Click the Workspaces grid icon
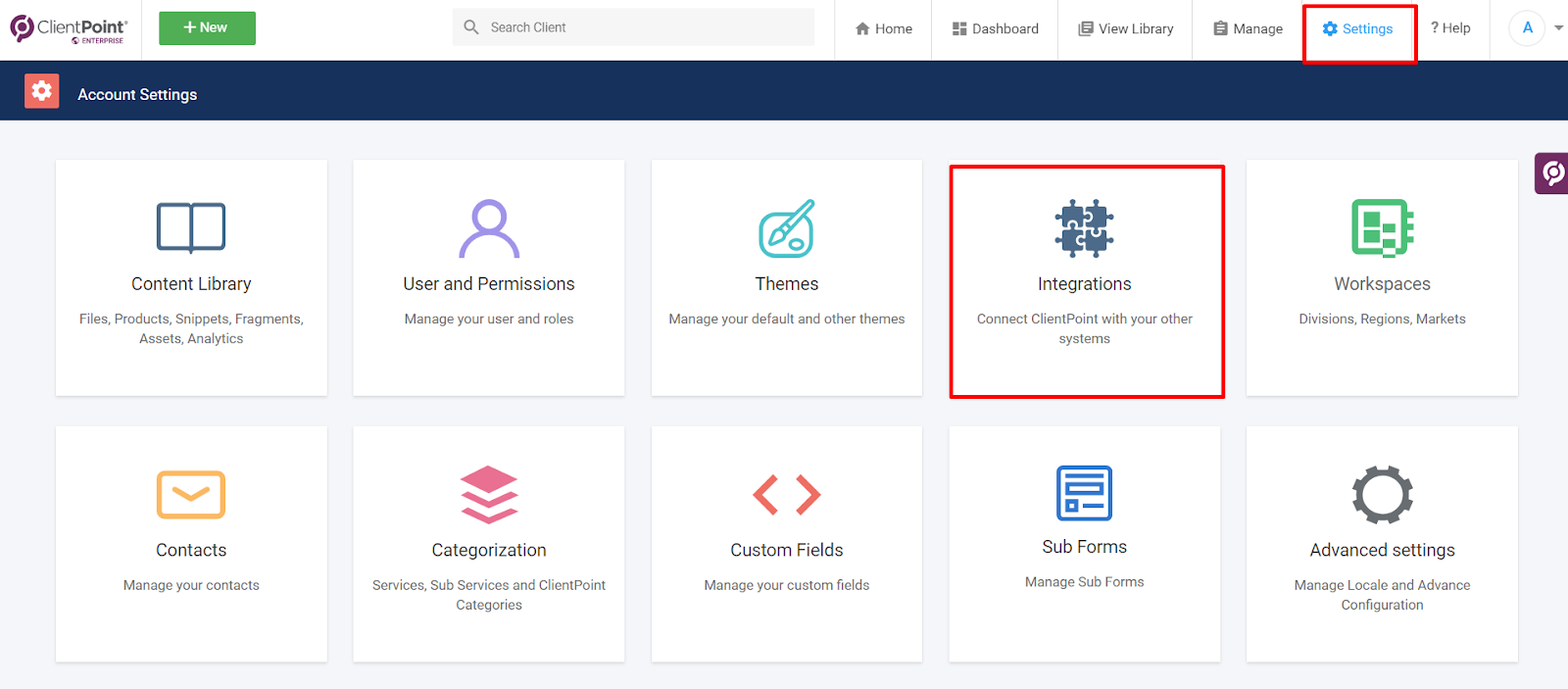 tap(1383, 228)
